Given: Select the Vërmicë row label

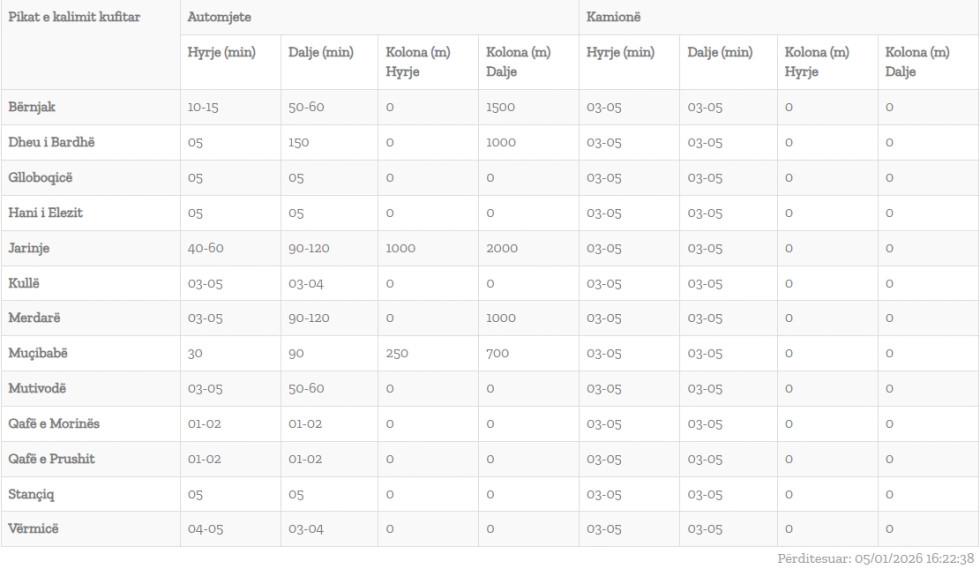Looking at the screenshot, I should pos(34,529).
